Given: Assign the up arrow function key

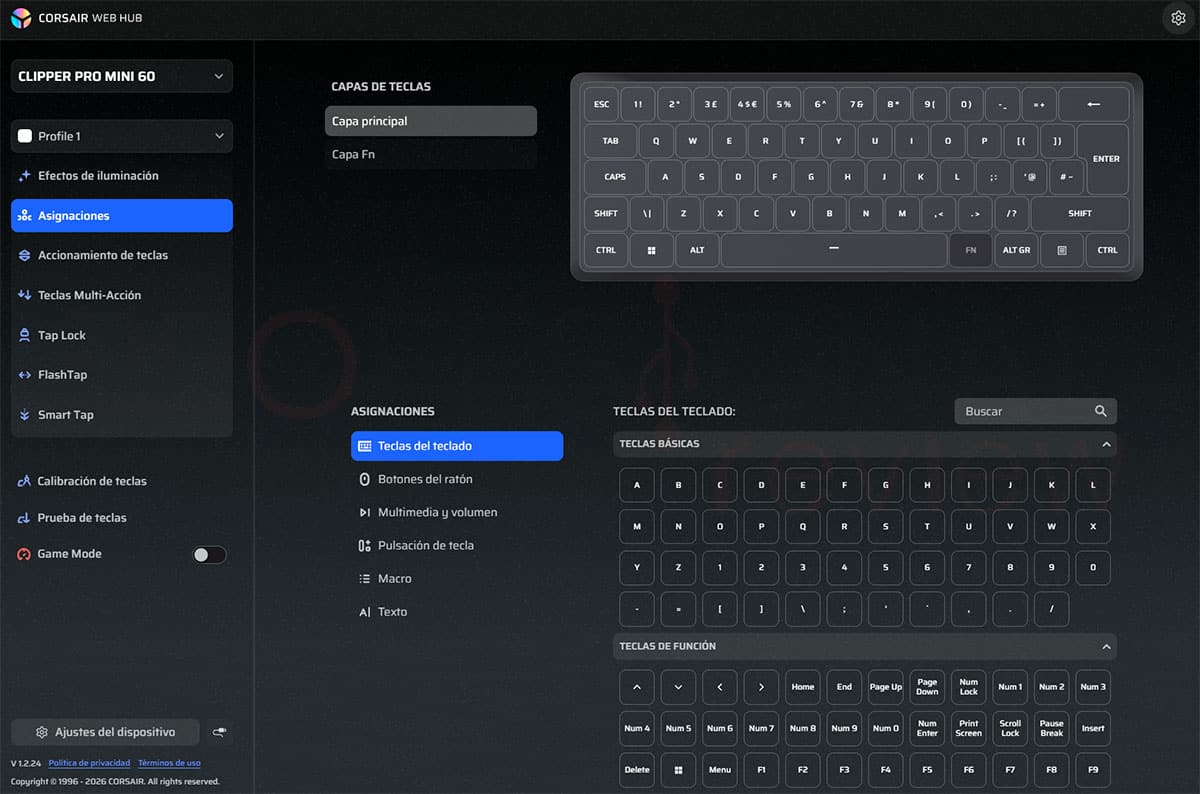Looking at the screenshot, I should click(x=637, y=687).
